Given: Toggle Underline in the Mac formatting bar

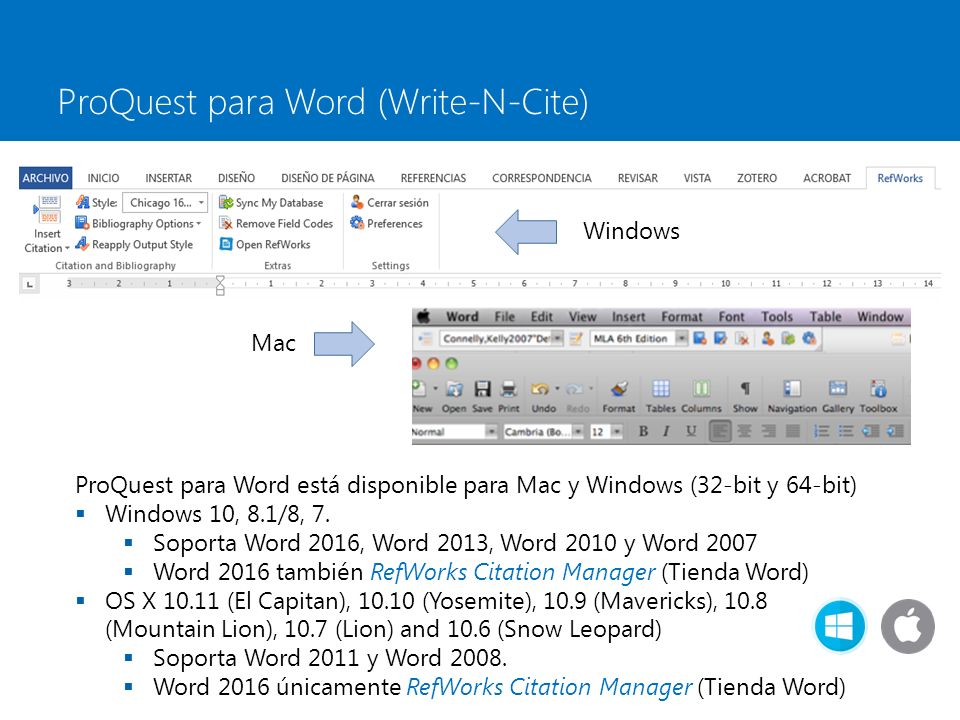Looking at the screenshot, I should [x=691, y=432].
